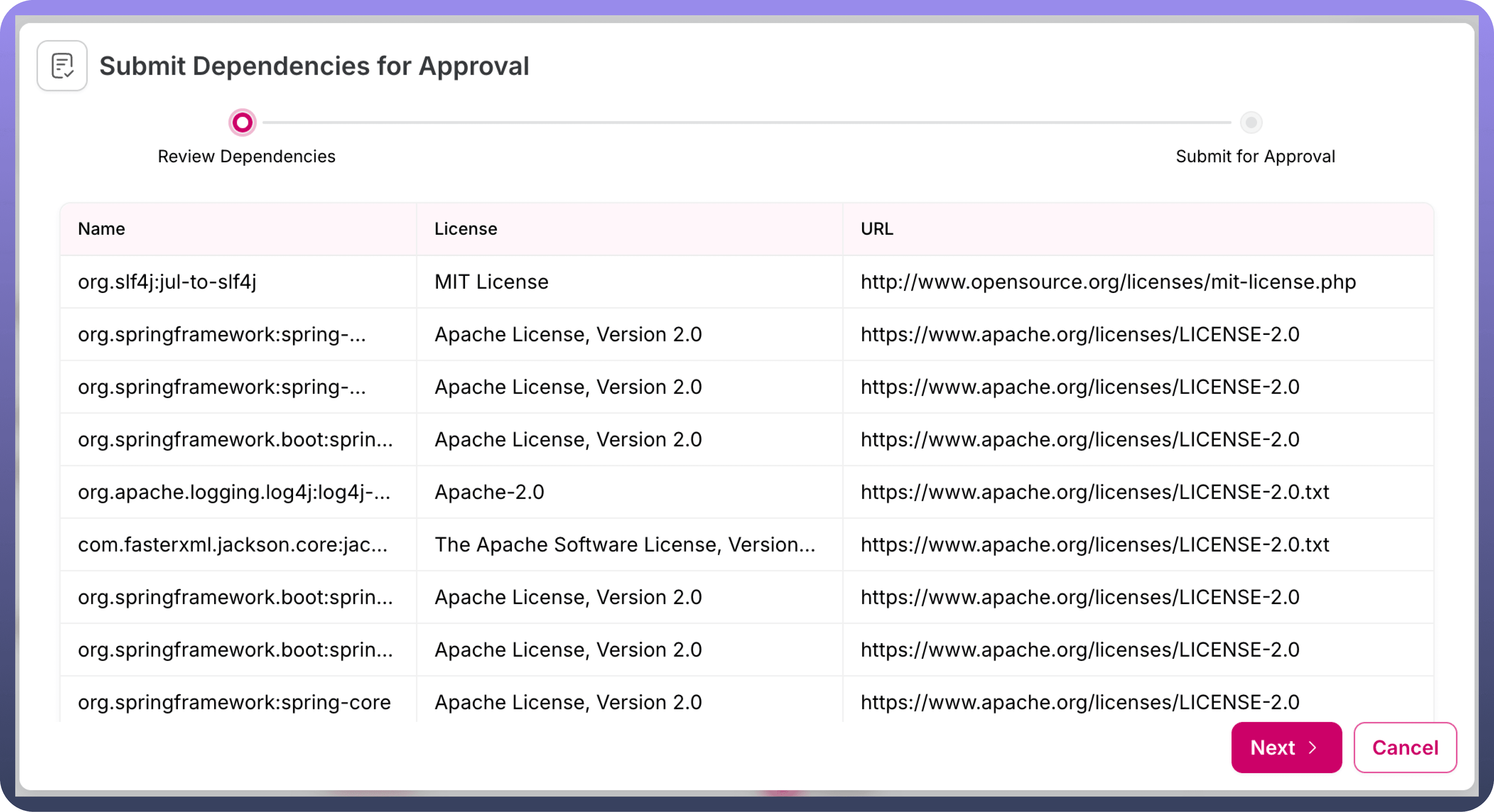Image resolution: width=1494 pixels, height=812 pixels.
Task: Click the License column header
Action: pyautogui.click(x=466, y=229)
